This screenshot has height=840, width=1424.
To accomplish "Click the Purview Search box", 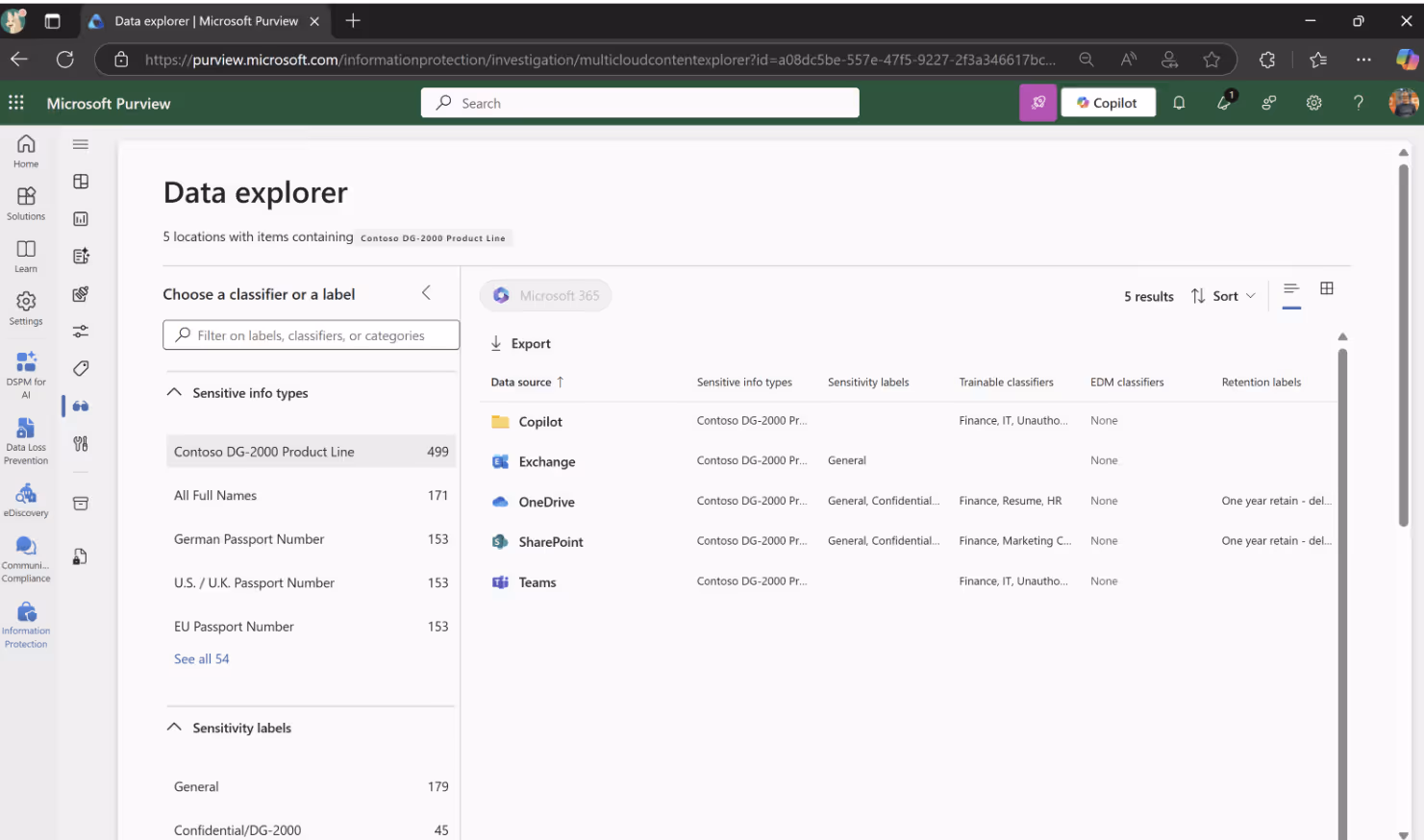I will pyautogui.click(x=639, y=103).
